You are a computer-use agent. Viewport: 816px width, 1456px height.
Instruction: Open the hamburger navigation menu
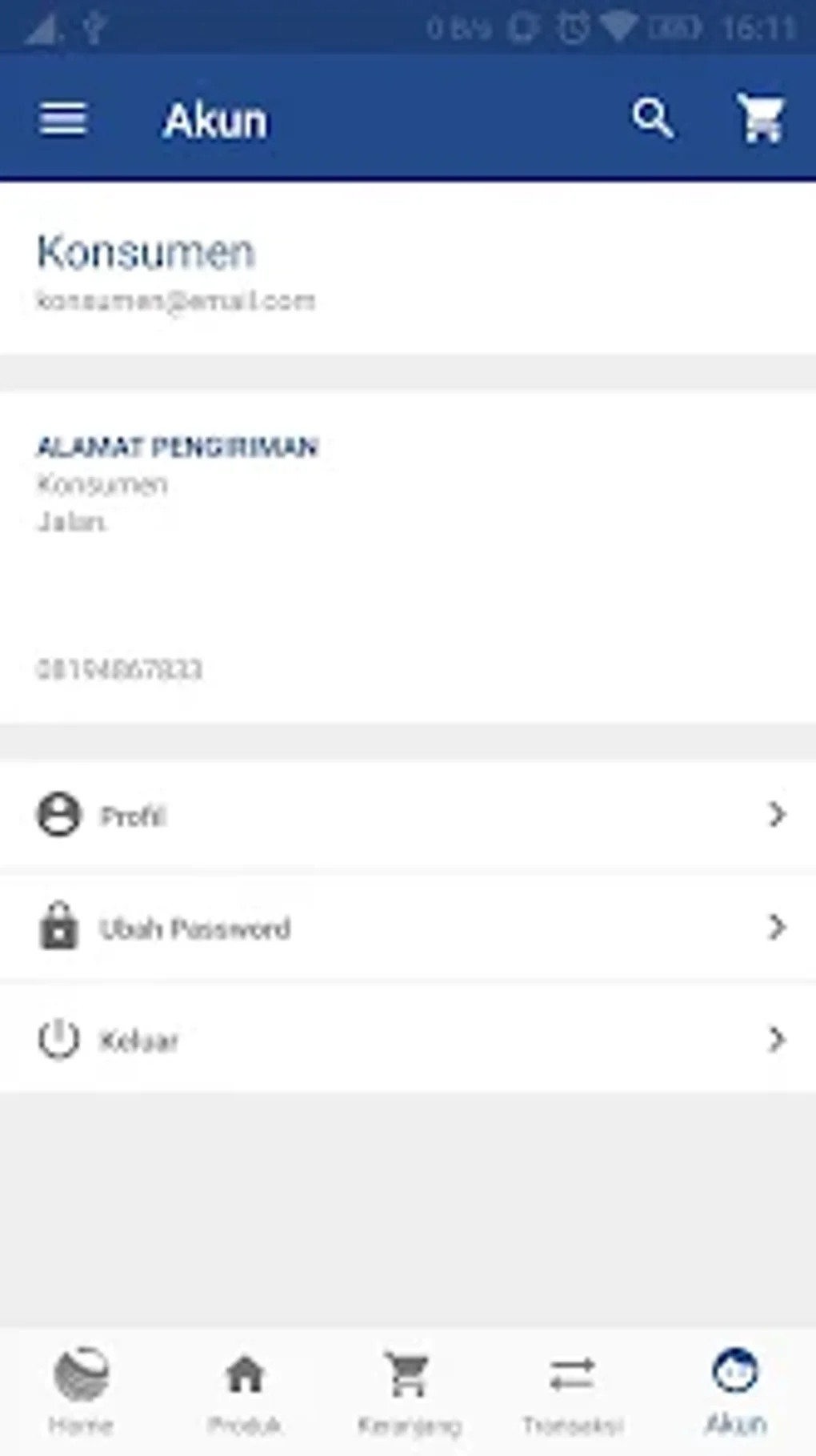point(62,120)
